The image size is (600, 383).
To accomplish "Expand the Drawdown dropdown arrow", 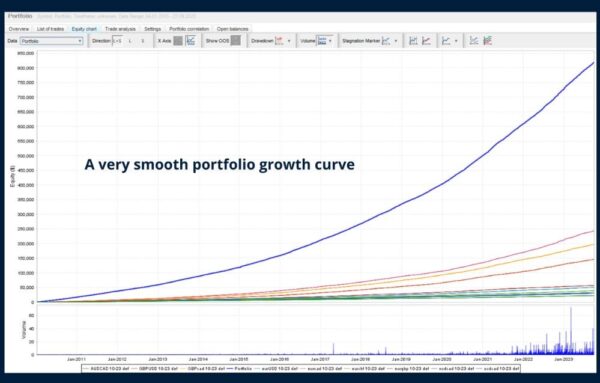I will point(289,41).
